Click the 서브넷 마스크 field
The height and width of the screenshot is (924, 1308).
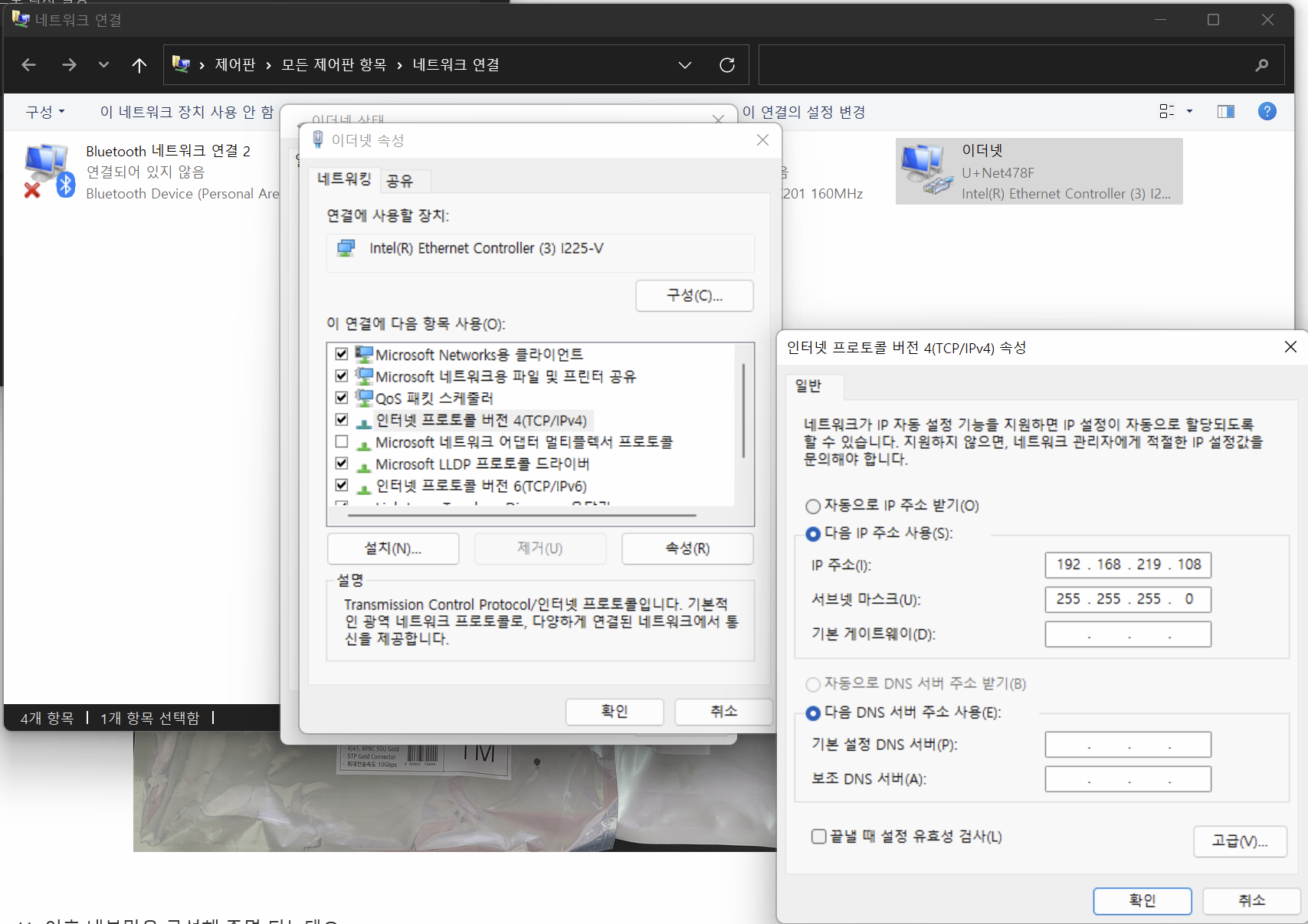(x=1128, y=599)
